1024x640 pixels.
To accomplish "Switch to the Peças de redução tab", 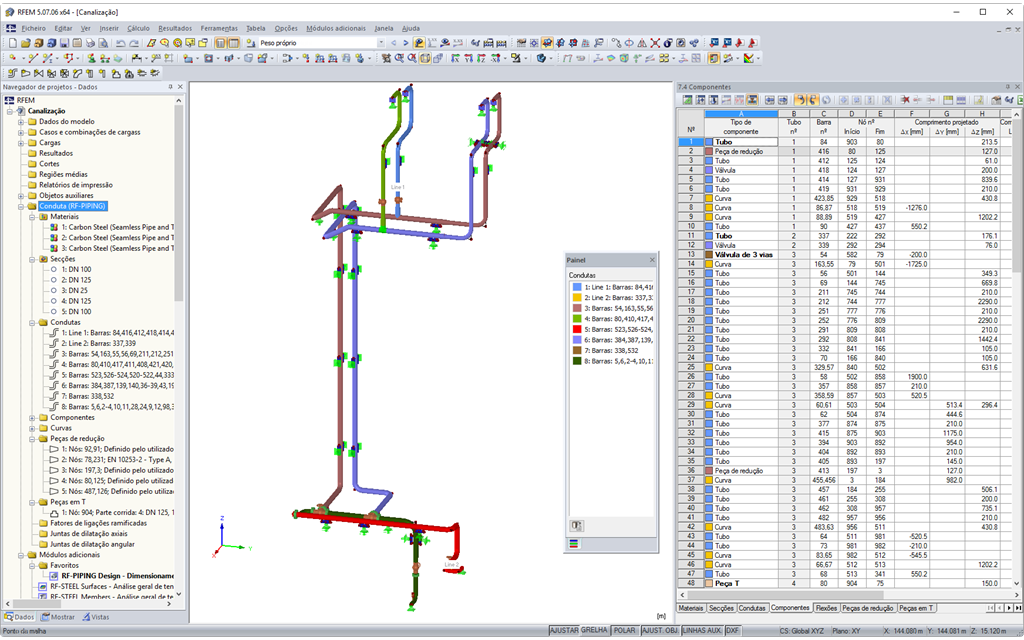I will (x=867, y=608).
